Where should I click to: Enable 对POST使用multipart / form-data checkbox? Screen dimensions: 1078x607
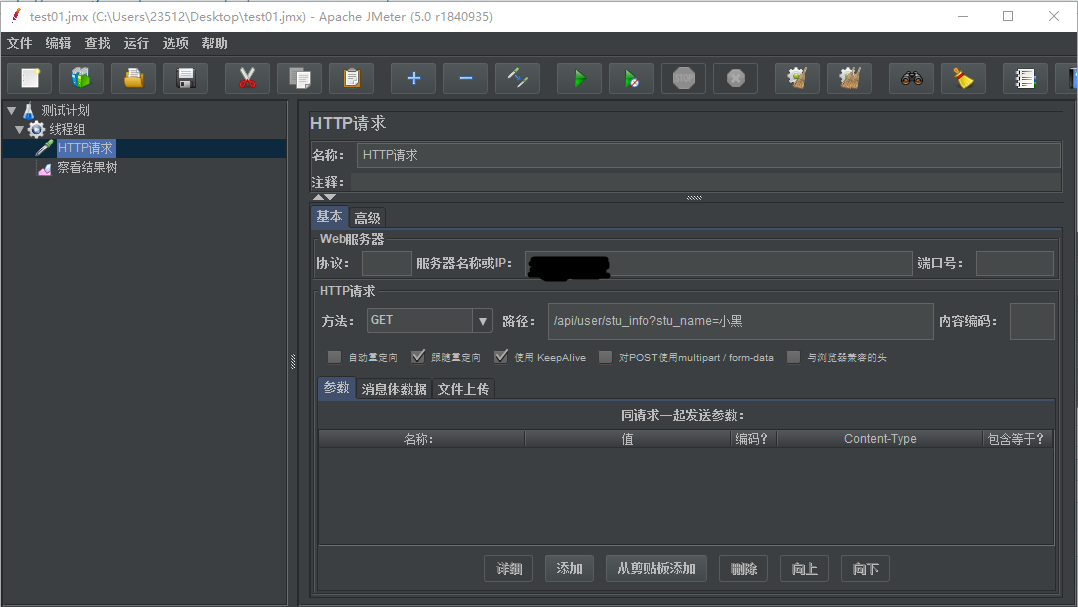click(x=605, y=357)
